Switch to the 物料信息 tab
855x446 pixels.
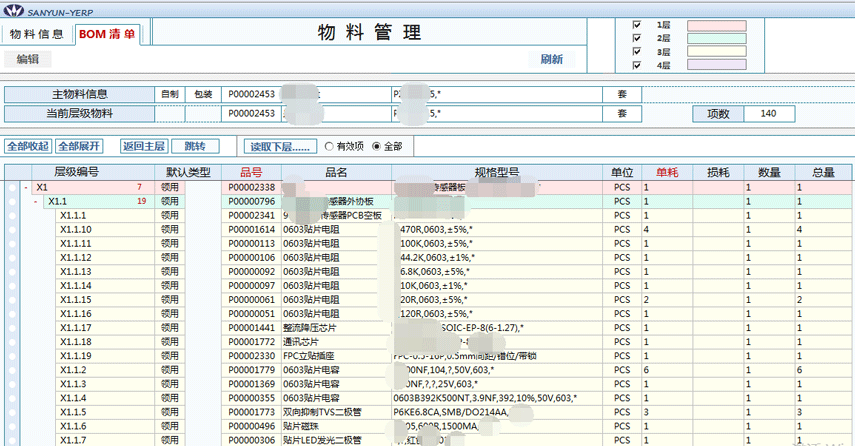pos(36,34)
